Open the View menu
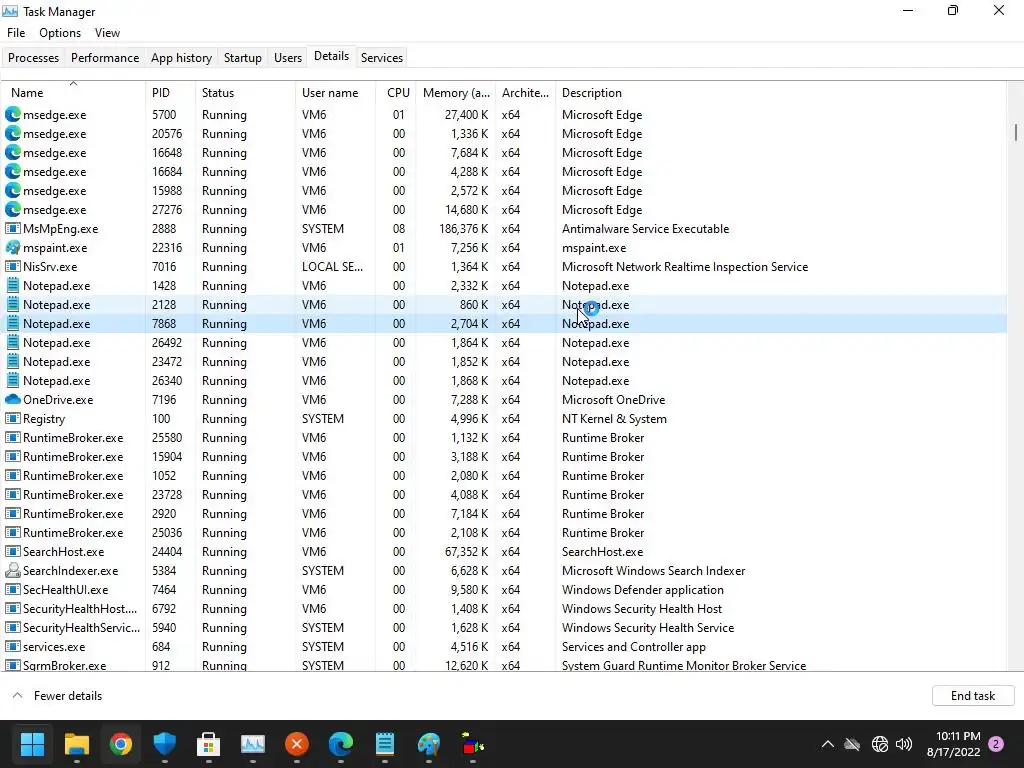 pos(107,33)
